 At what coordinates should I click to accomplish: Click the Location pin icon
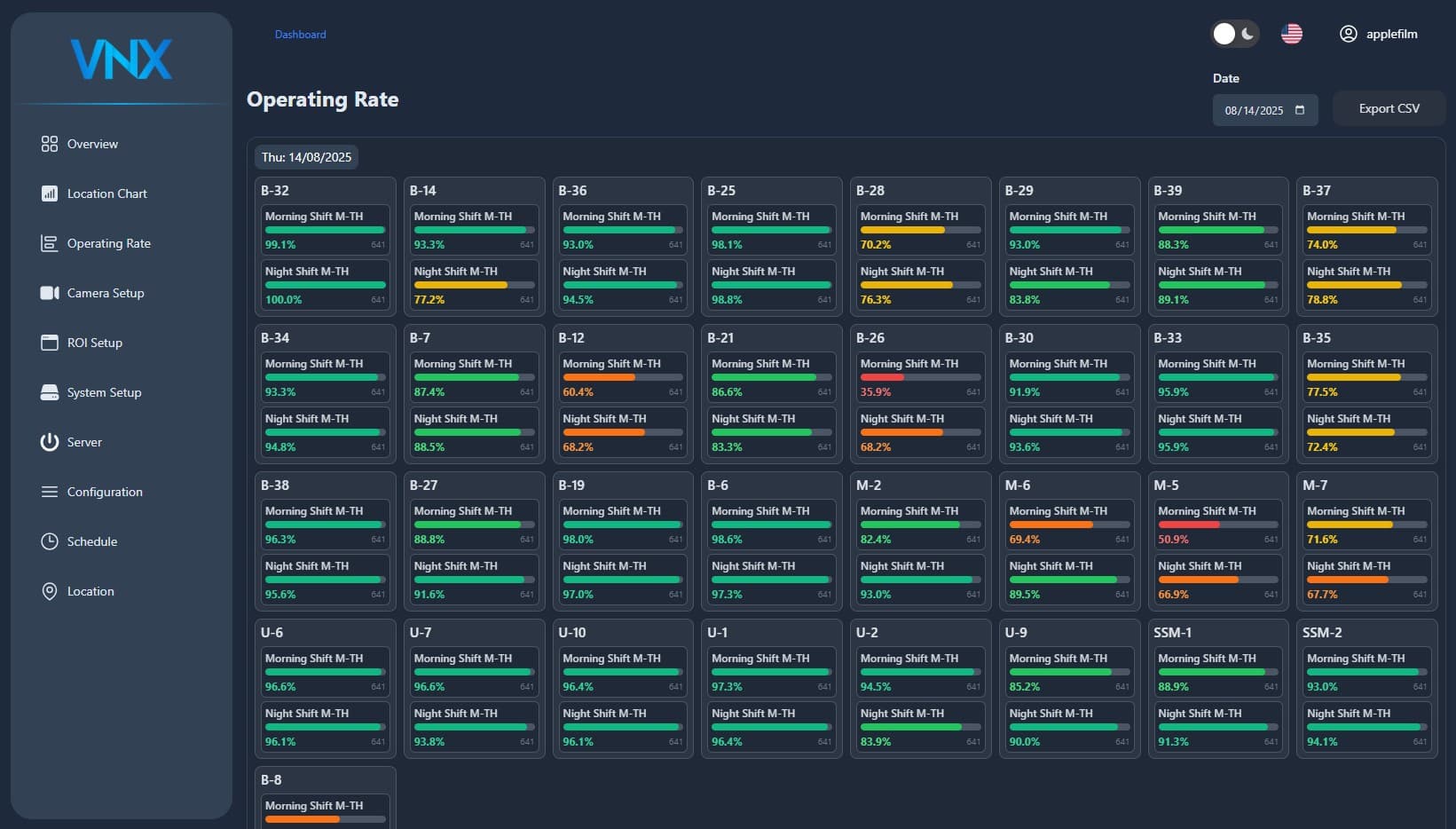(x=50, y=591)
